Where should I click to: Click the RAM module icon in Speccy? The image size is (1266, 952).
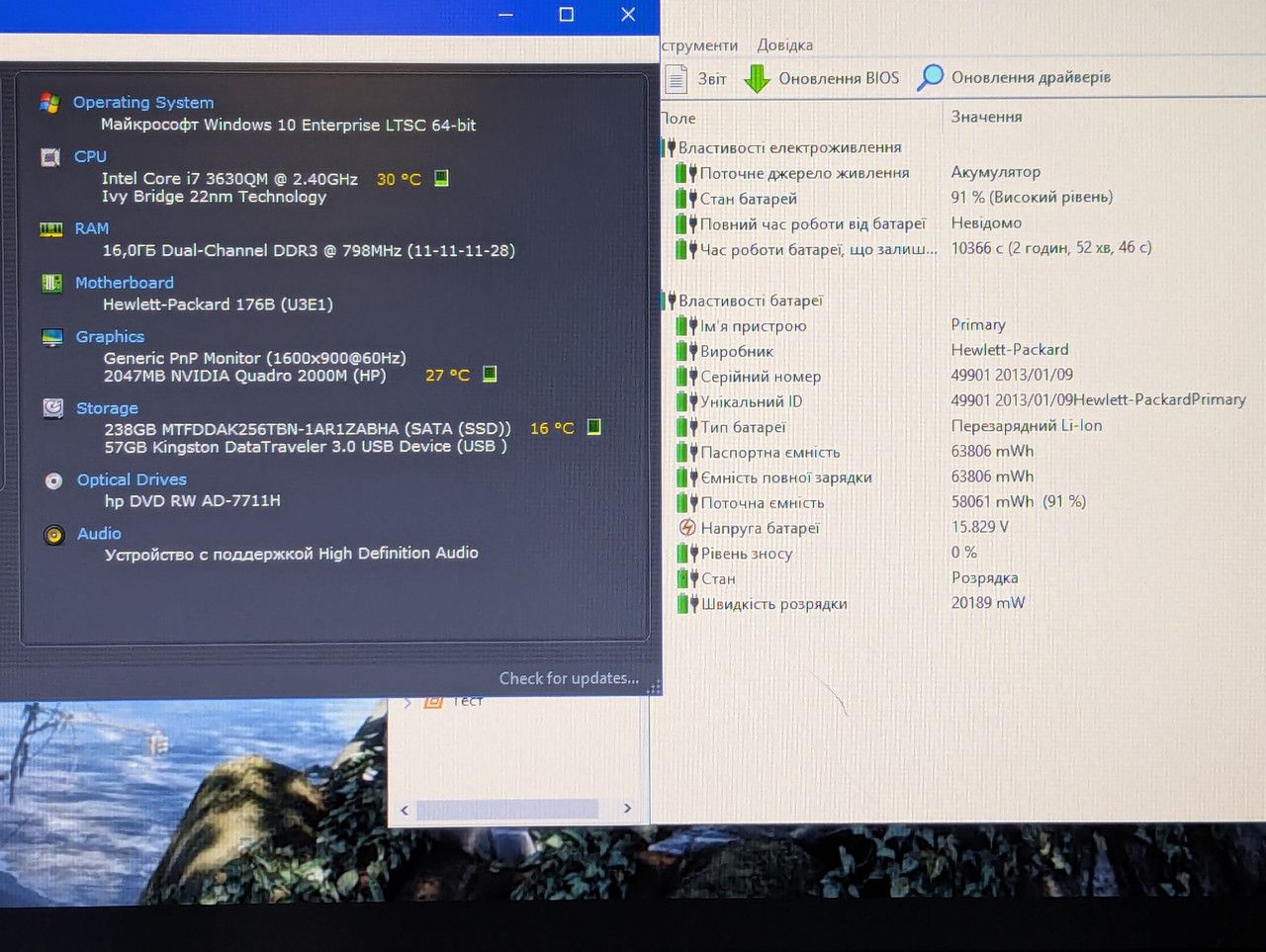click(51, 229)
